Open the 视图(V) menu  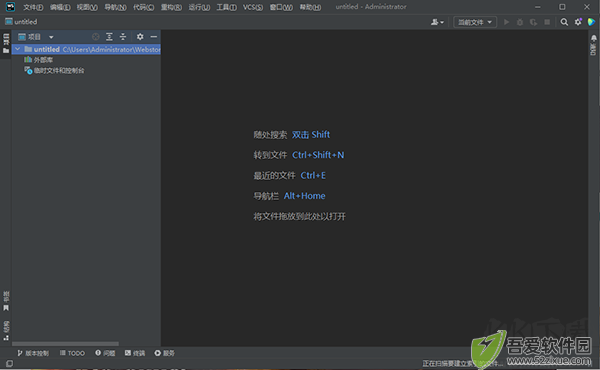click(x=87, y=7)
